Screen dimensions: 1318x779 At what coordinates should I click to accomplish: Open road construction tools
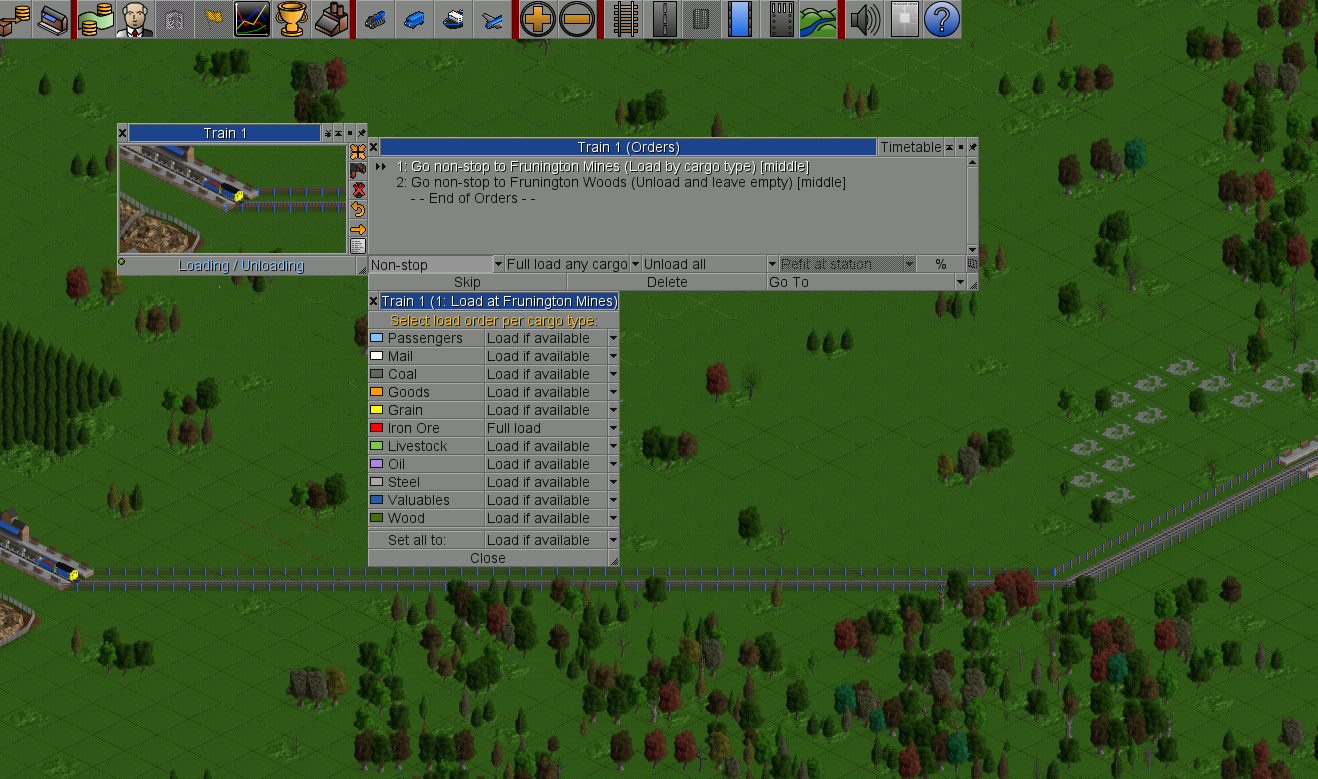(664, 19)
